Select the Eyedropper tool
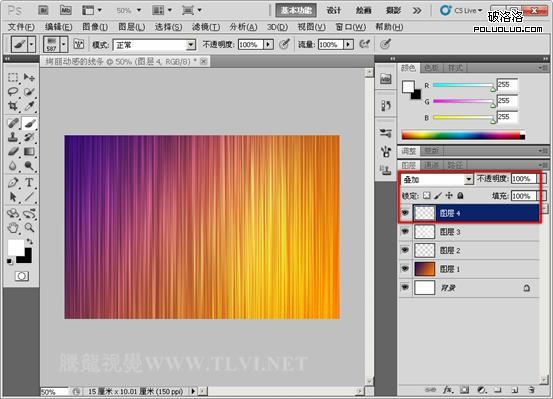This screenshot has width=553, height=399. tap(29, 105)
